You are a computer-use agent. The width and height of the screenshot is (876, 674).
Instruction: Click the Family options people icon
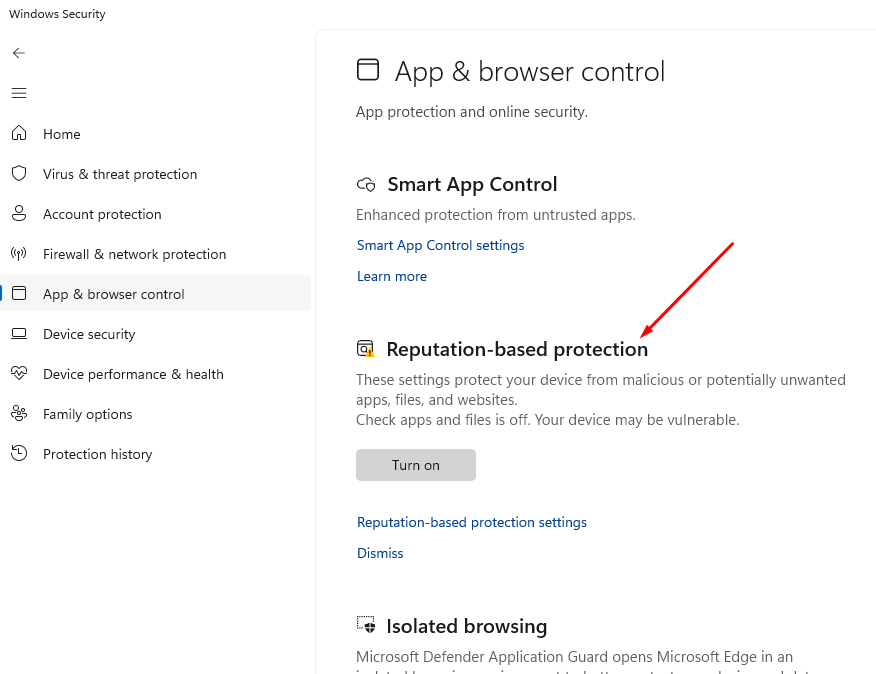point(19,414)
